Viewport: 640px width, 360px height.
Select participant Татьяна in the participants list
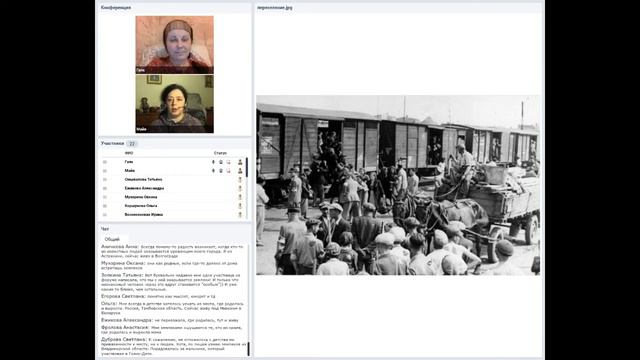[143, 180]
